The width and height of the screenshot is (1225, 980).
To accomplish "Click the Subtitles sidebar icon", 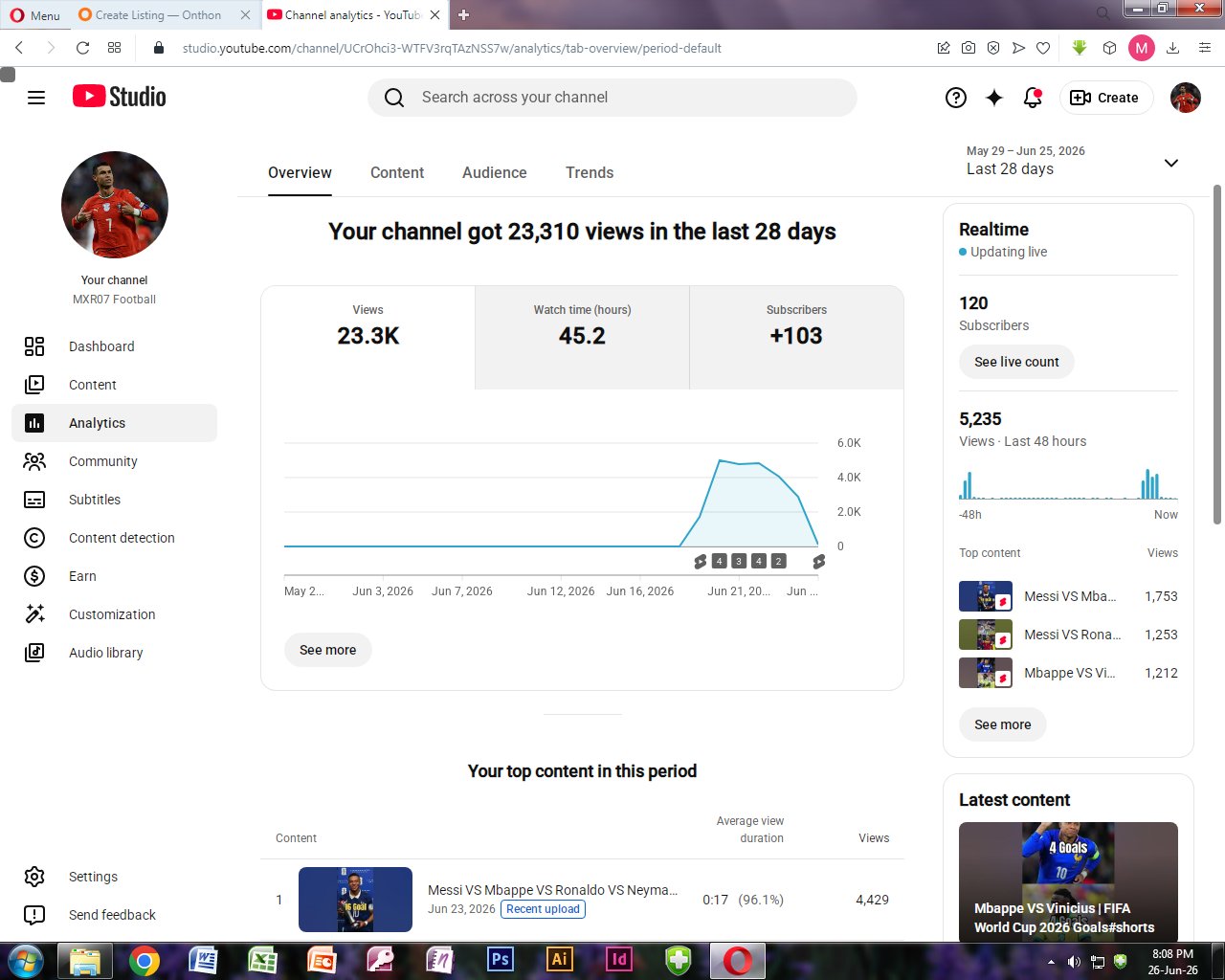I will 34,500.
